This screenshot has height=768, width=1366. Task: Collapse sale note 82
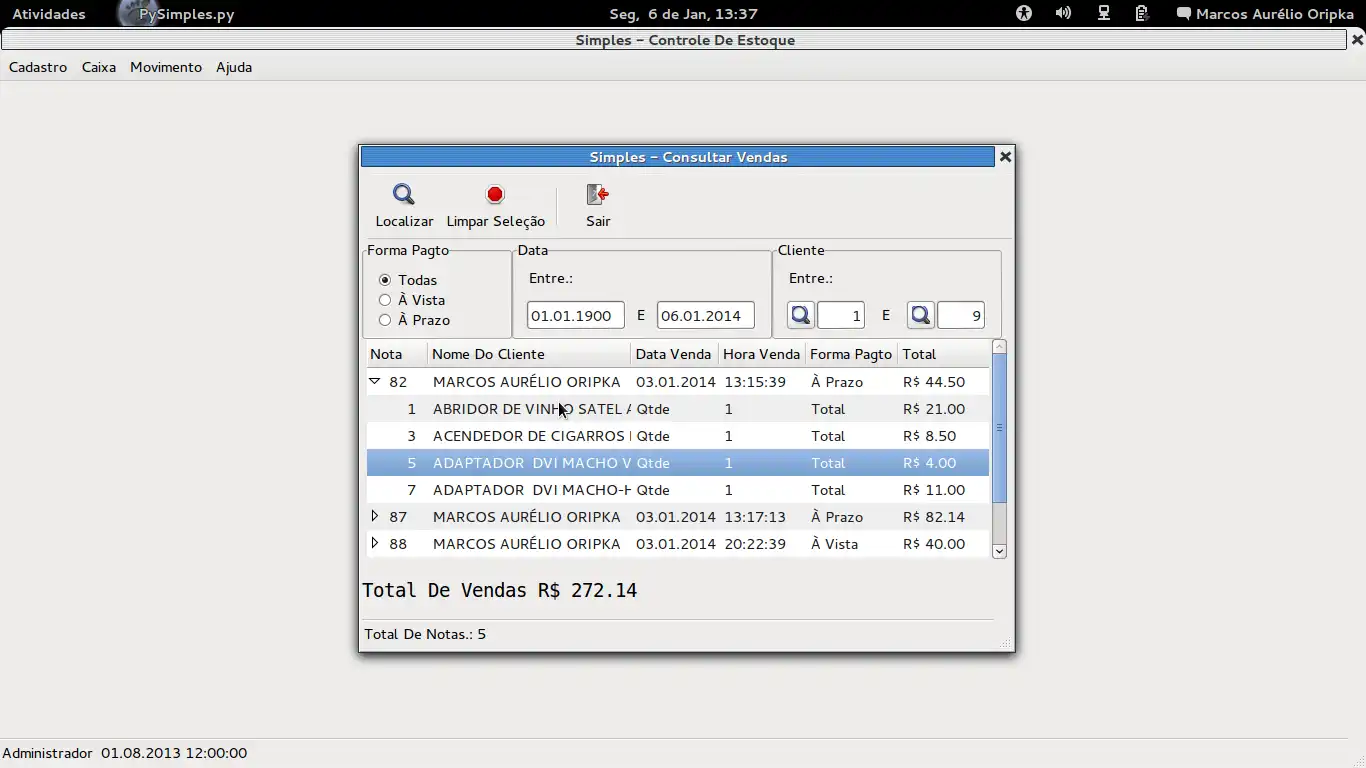pyautogui.click(x=375, y=381)
